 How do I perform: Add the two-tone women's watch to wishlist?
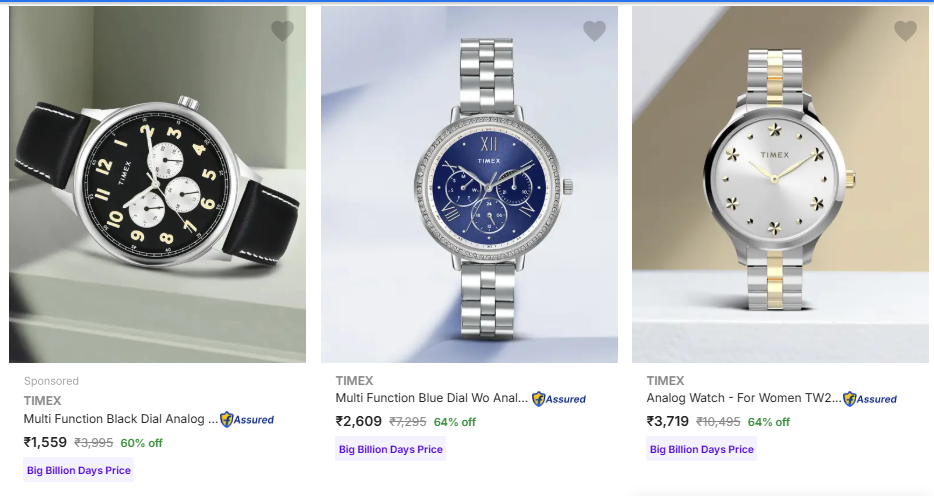click(905, 31)
